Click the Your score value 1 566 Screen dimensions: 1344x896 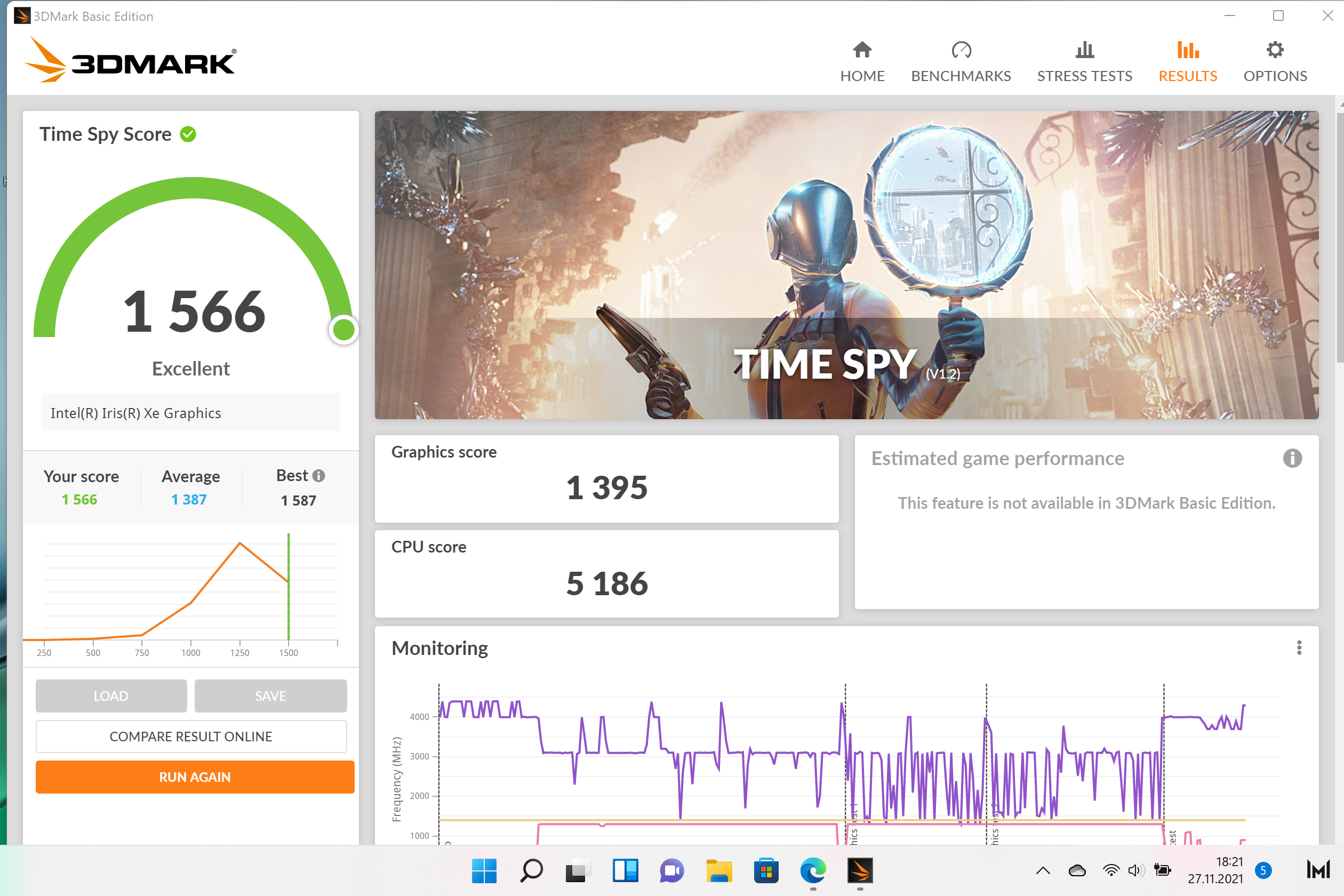(x=79, y=499)
